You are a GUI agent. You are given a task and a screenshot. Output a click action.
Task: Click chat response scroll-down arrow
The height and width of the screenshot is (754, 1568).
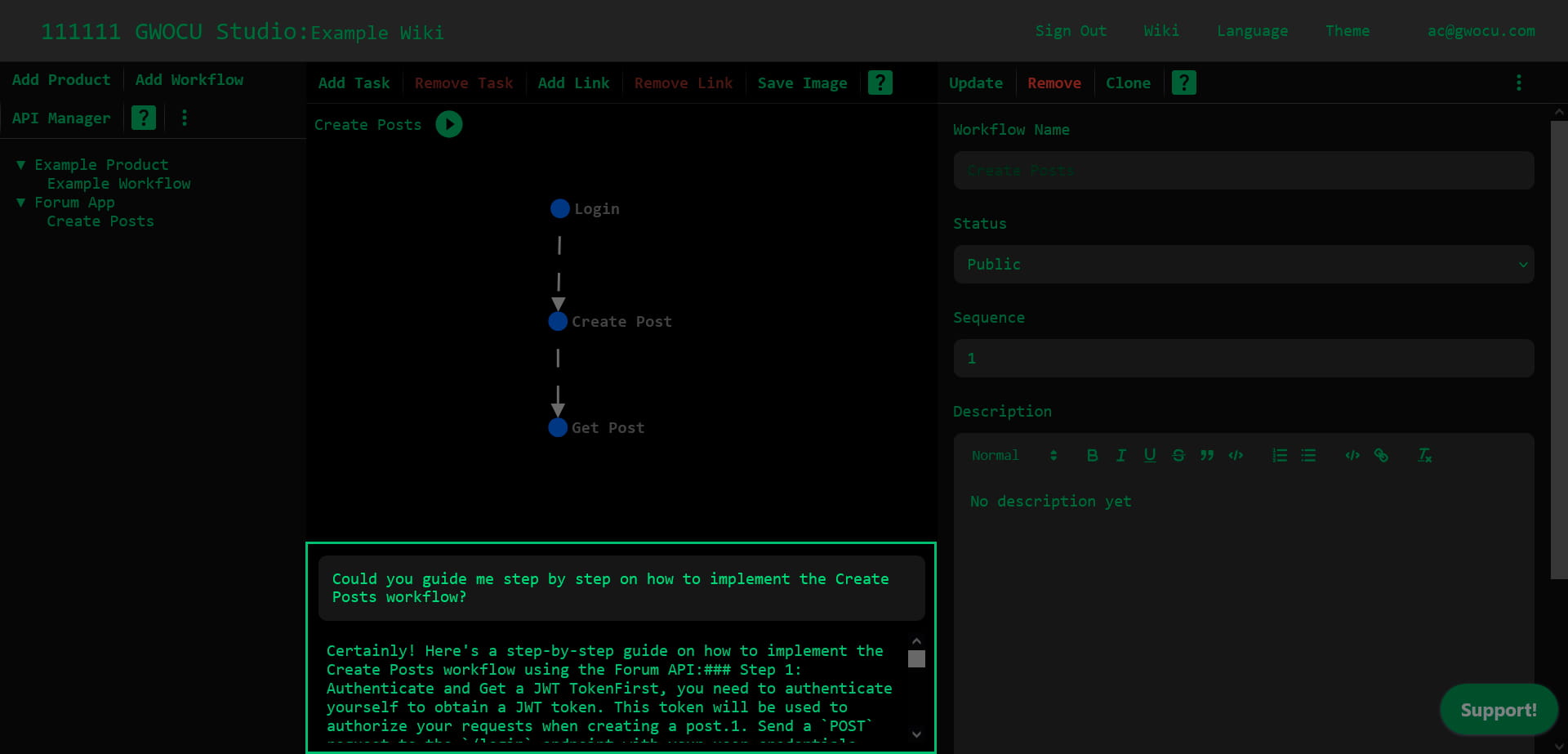pos(916,734)
